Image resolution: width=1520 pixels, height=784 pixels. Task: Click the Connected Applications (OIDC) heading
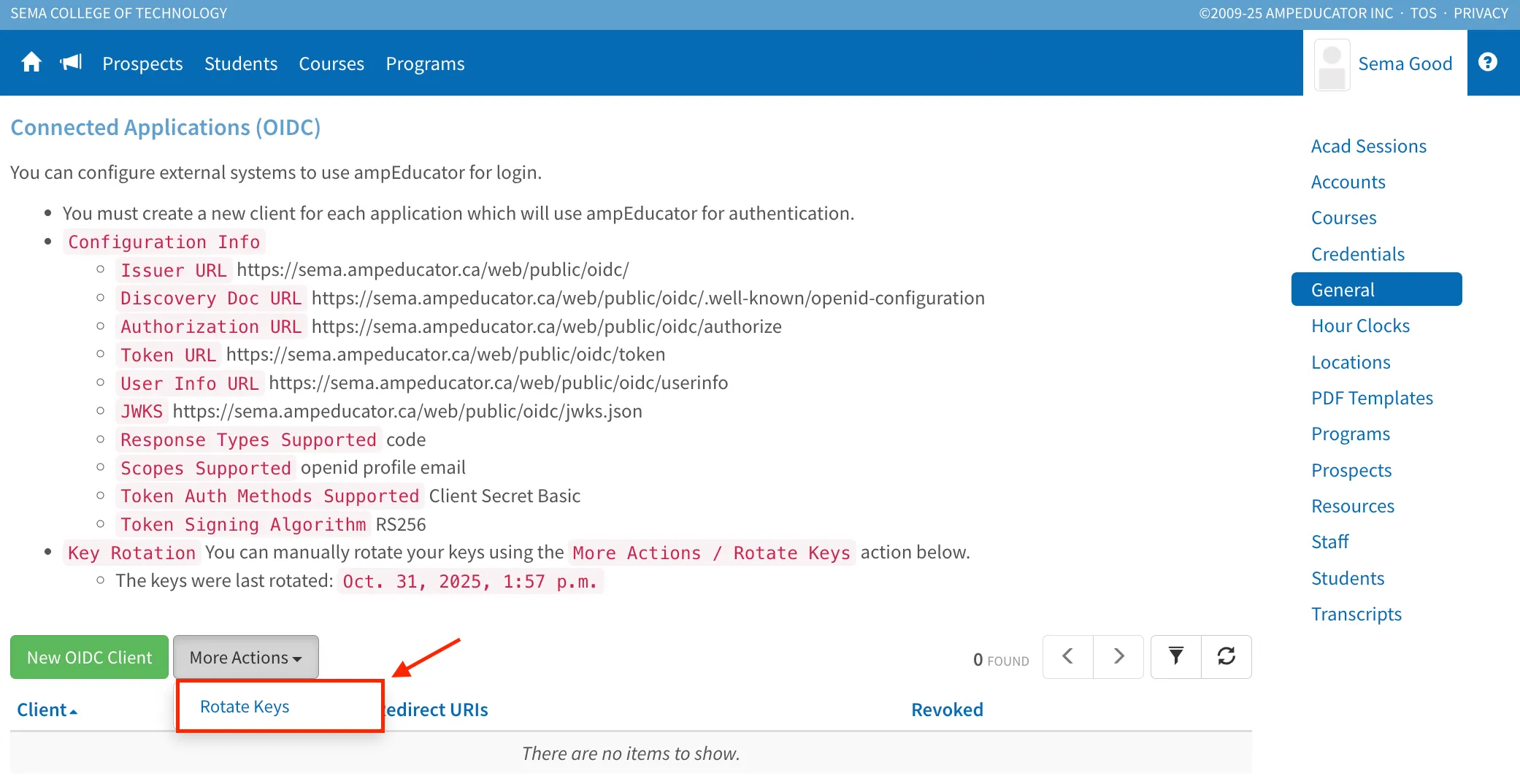pyautogui.click(x=166, y=127)
